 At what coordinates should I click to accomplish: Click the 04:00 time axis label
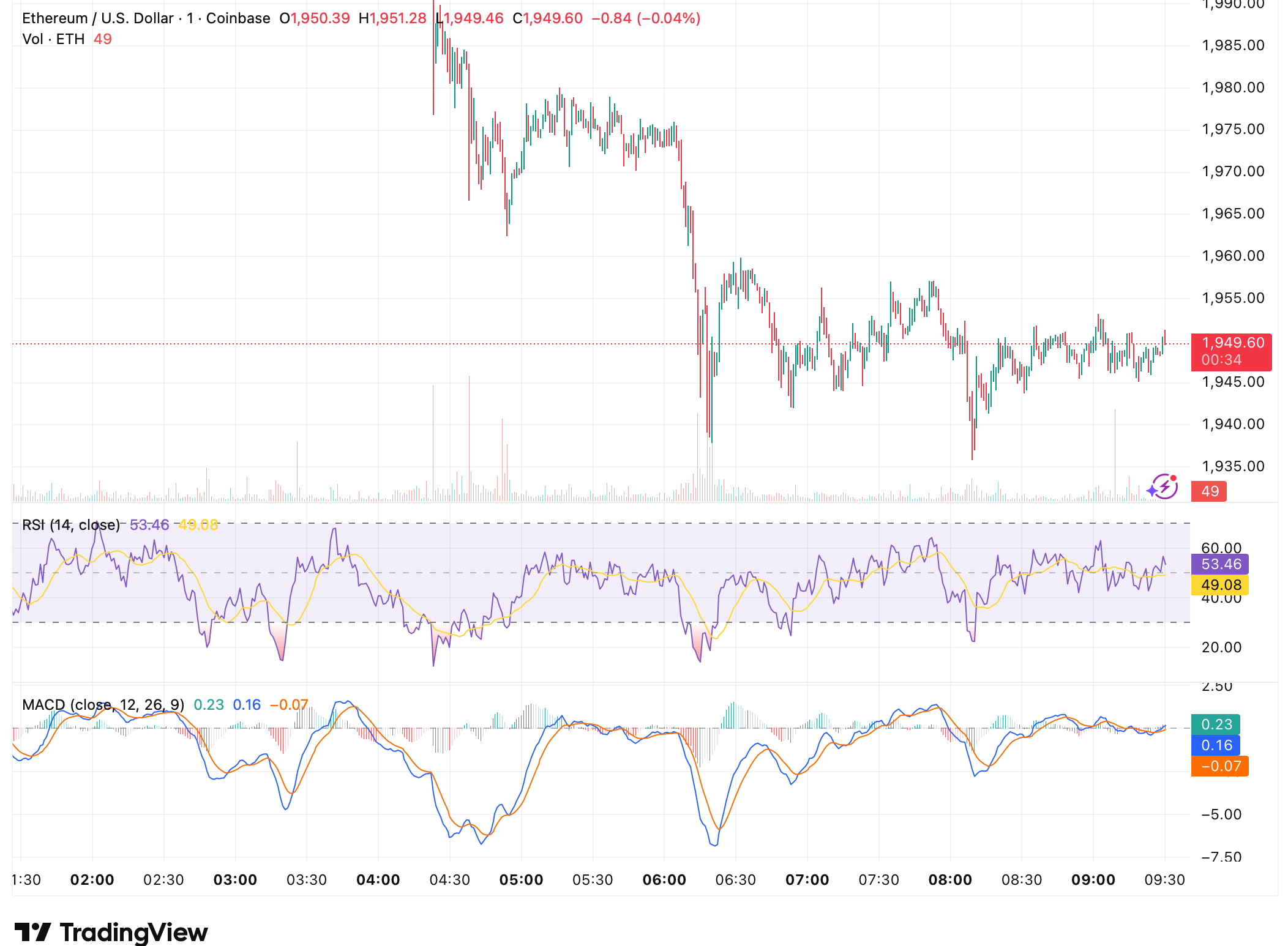(x=378, y=880)
